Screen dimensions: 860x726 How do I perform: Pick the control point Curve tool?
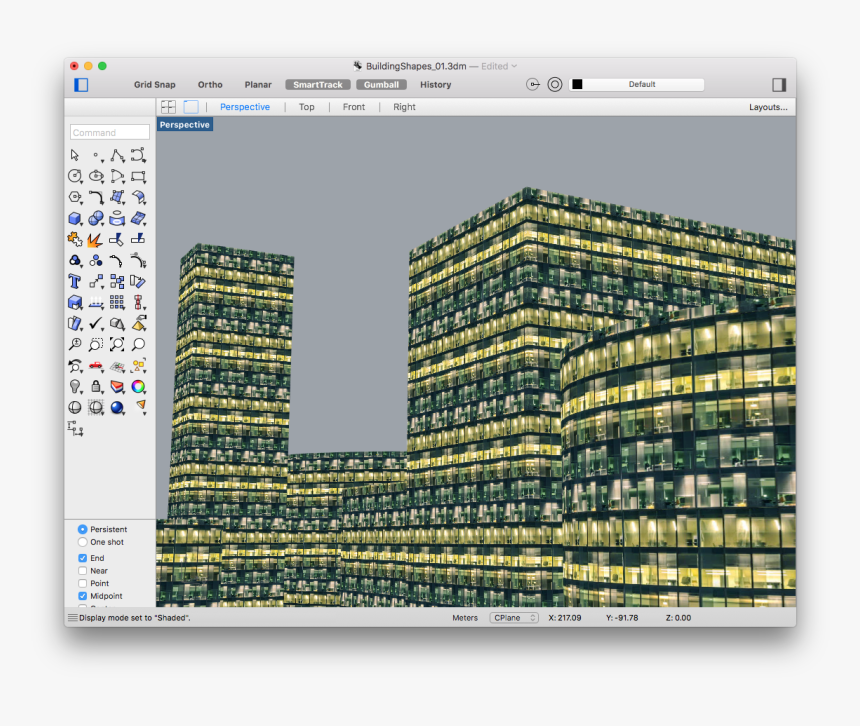click(138, 155)
